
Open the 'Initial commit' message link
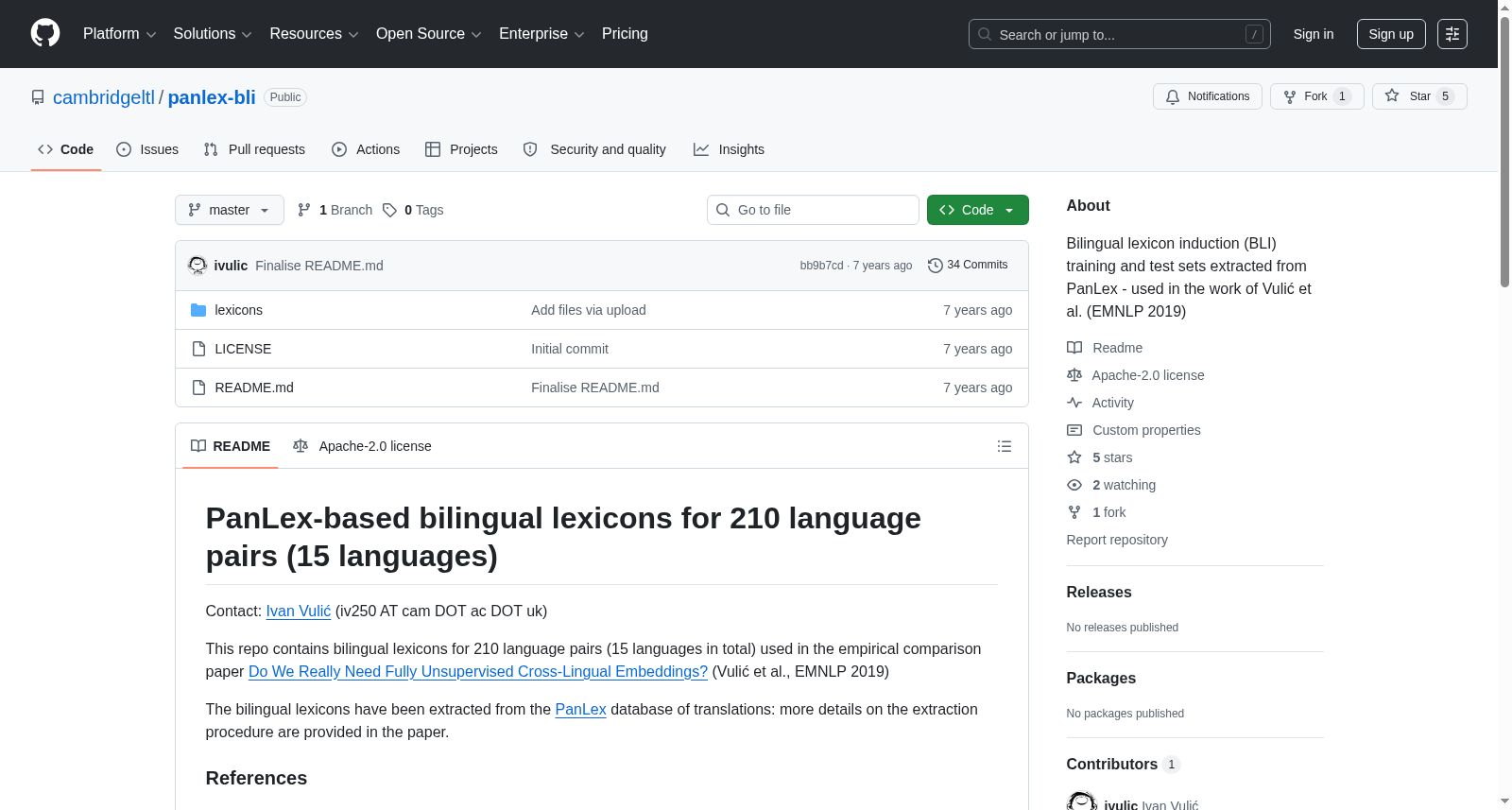click(570, 349)
